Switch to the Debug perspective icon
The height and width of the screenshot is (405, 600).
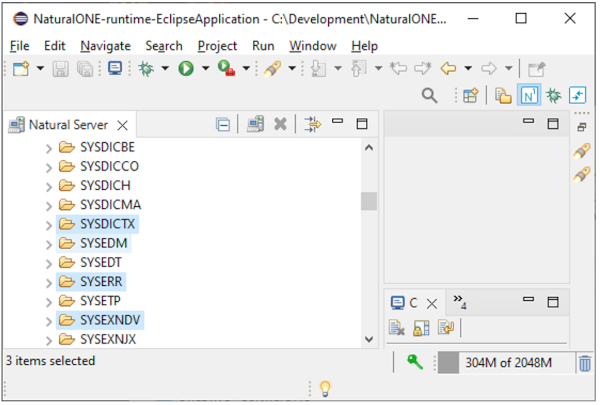click(x=553, y=95)
